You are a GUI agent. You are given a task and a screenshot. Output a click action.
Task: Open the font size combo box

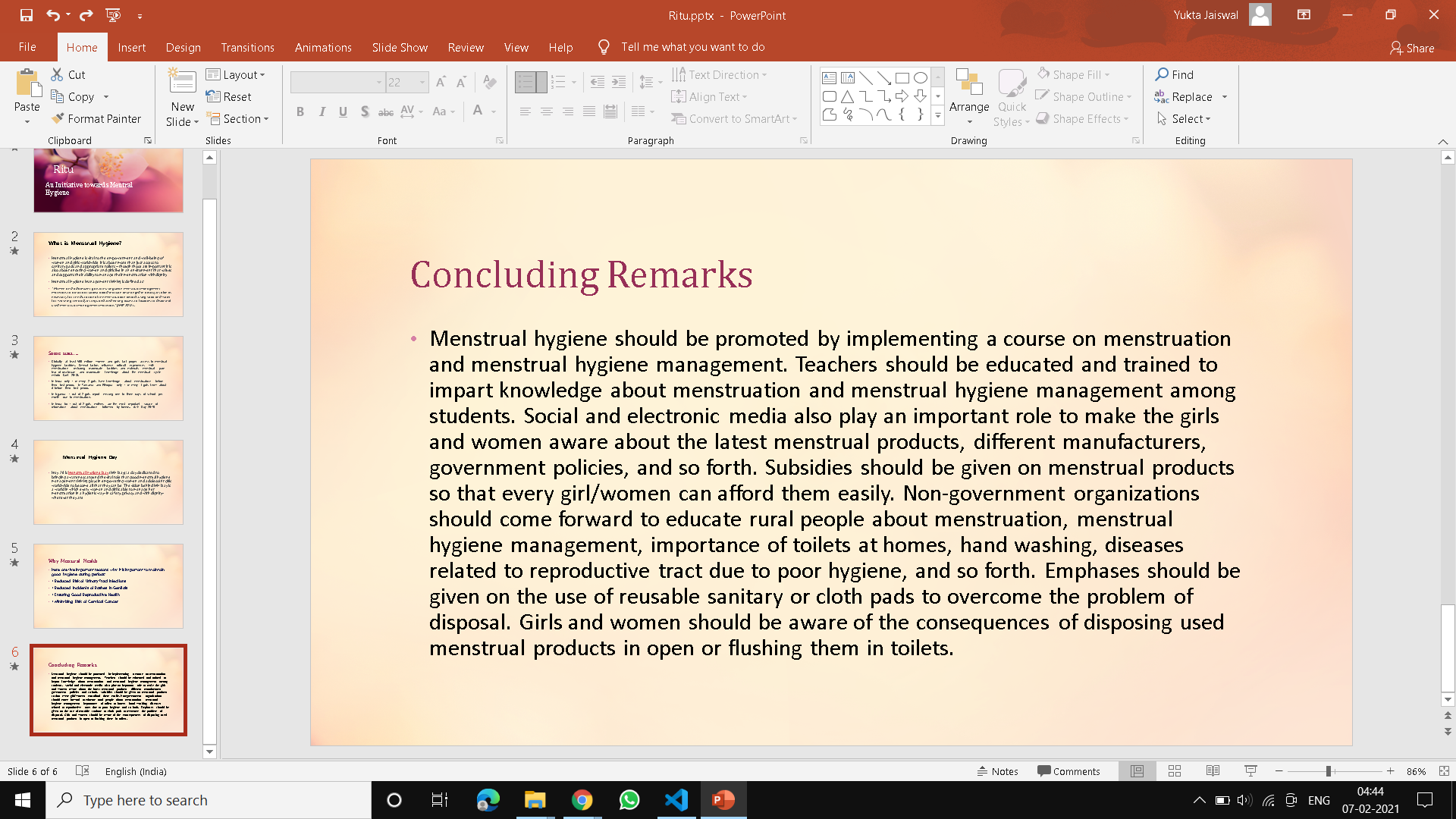[x=407, y=82]
